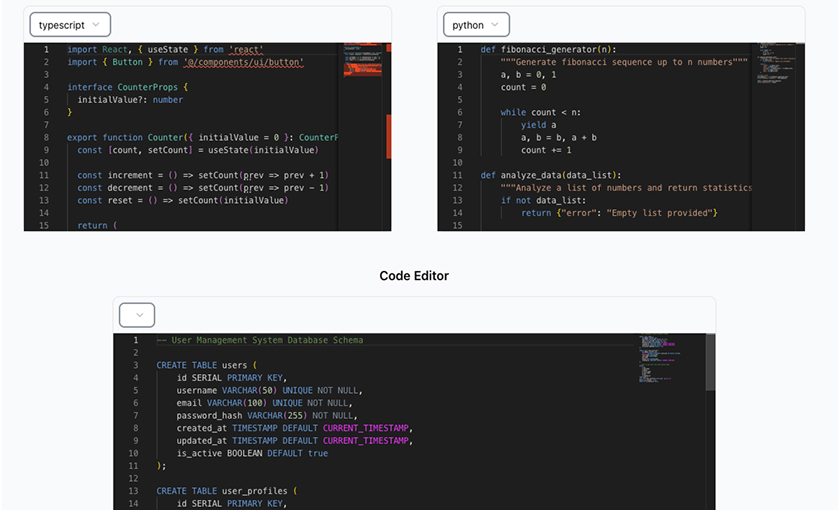
Task: Open the python language dropdown
Action: click(x=476, y=25)
